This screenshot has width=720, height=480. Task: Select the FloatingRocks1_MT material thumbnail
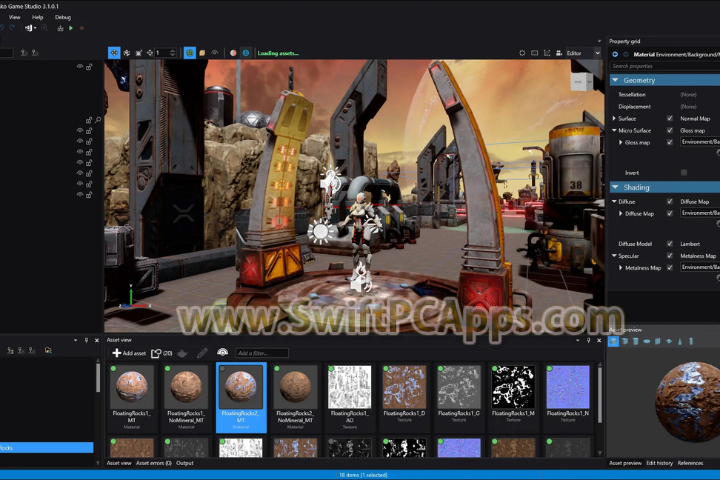pos(132,387)
